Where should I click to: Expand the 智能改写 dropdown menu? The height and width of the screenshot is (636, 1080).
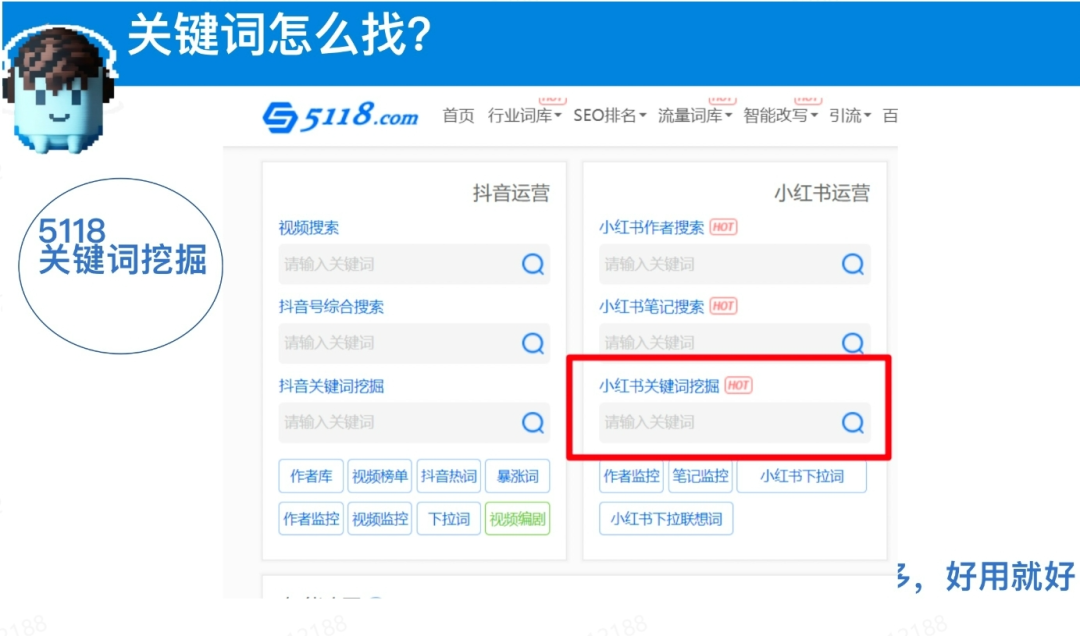click(780, 116)
